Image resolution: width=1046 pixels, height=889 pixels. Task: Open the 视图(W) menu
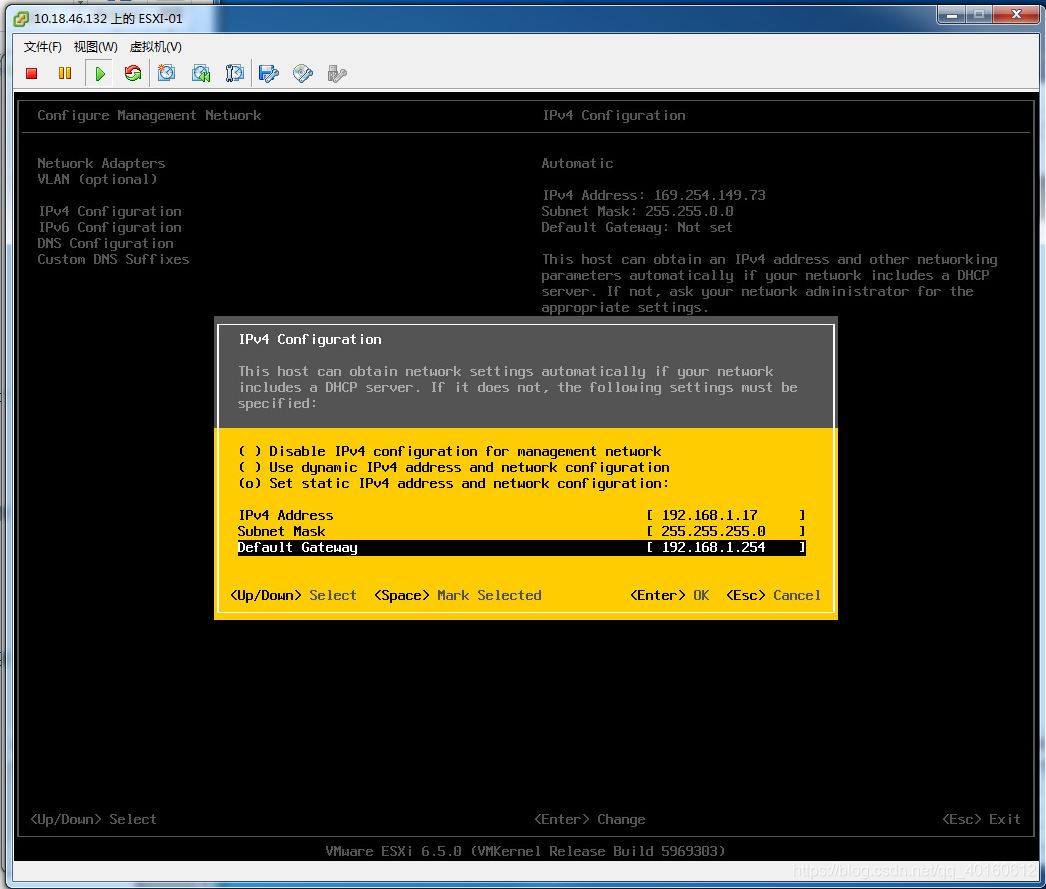95,47
